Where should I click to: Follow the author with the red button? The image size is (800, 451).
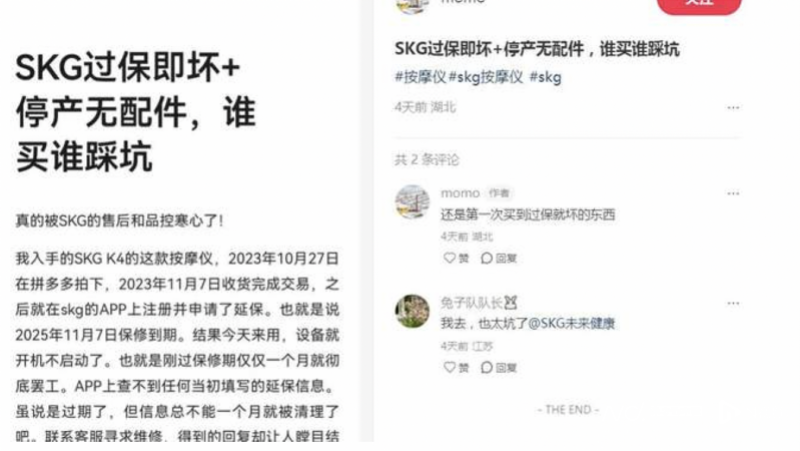tap(699, 5)
